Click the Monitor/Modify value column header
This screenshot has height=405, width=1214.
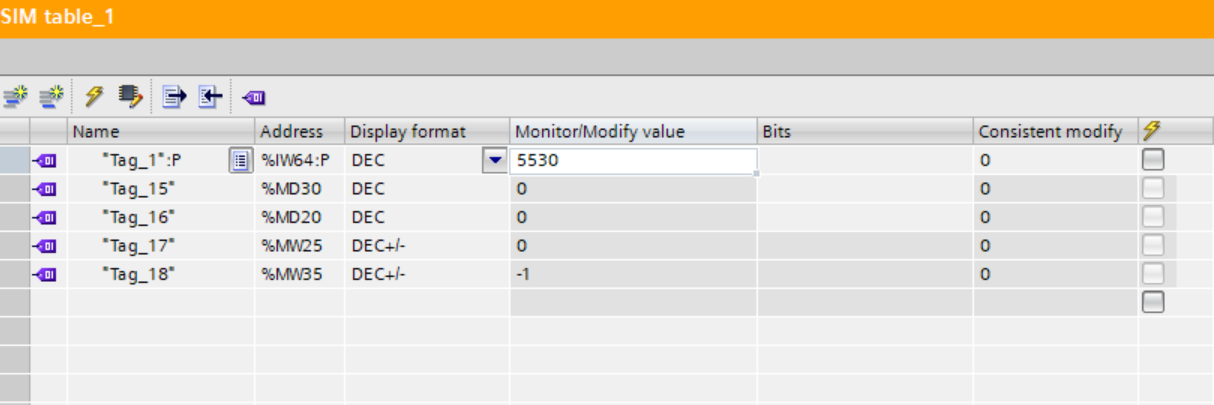(x=633, y=131)
